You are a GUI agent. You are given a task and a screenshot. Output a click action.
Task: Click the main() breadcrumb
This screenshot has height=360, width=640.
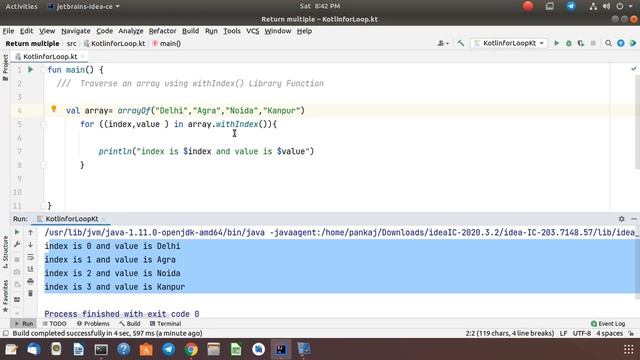click(167, 43)
